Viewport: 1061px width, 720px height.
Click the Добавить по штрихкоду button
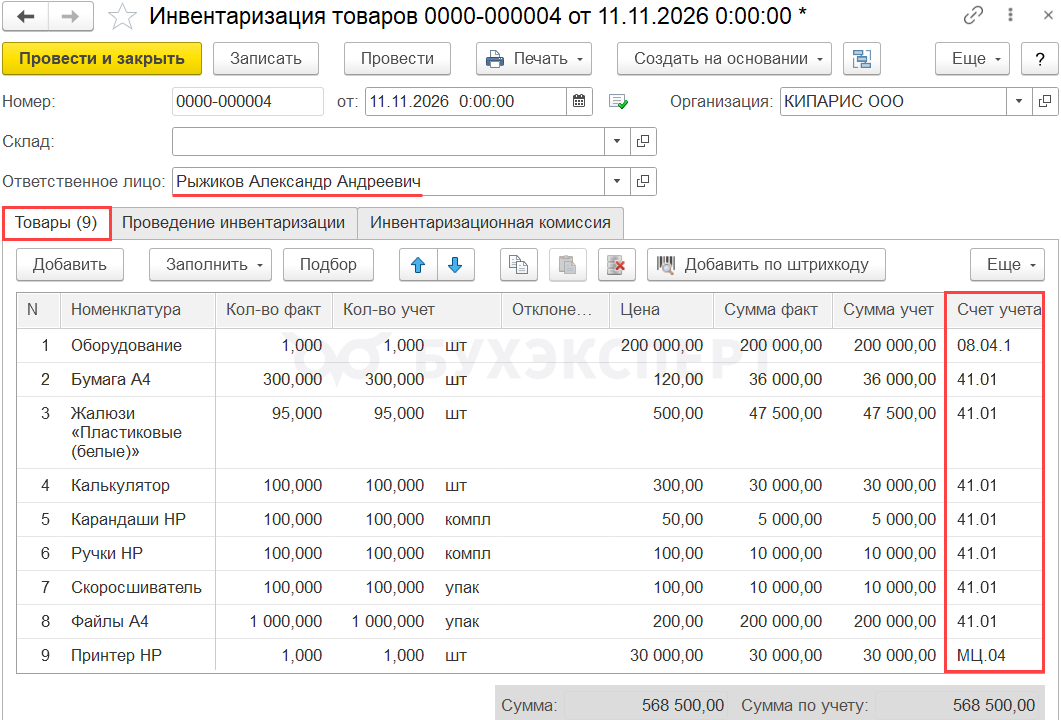[766, 265]
